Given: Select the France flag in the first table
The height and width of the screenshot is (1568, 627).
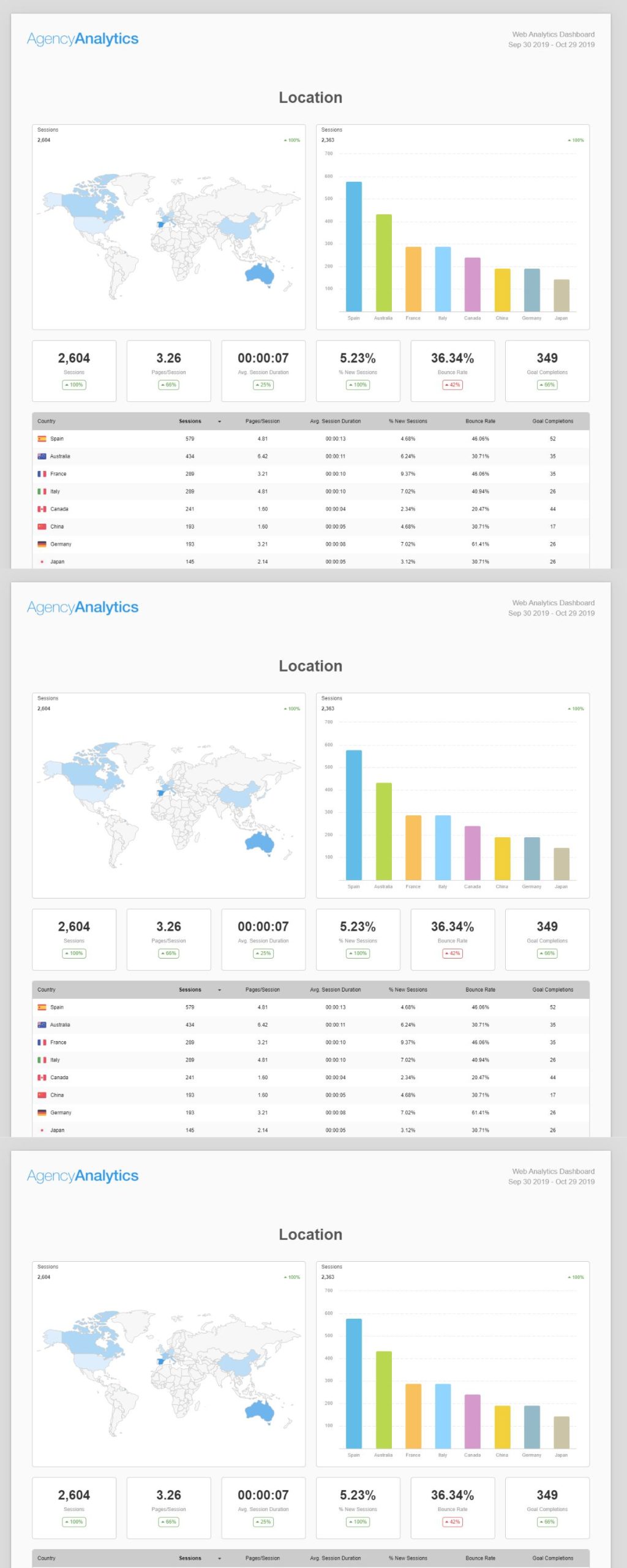Looking at the screenshot, I should pos(42,474).
